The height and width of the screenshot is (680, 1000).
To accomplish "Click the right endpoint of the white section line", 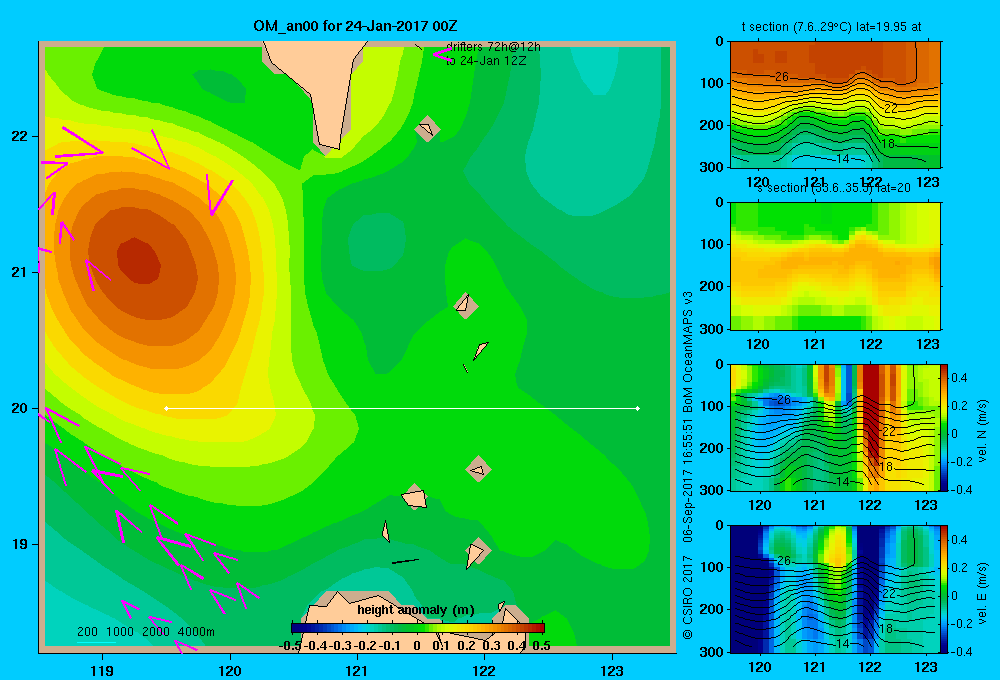I will click(x=638, y=408).
